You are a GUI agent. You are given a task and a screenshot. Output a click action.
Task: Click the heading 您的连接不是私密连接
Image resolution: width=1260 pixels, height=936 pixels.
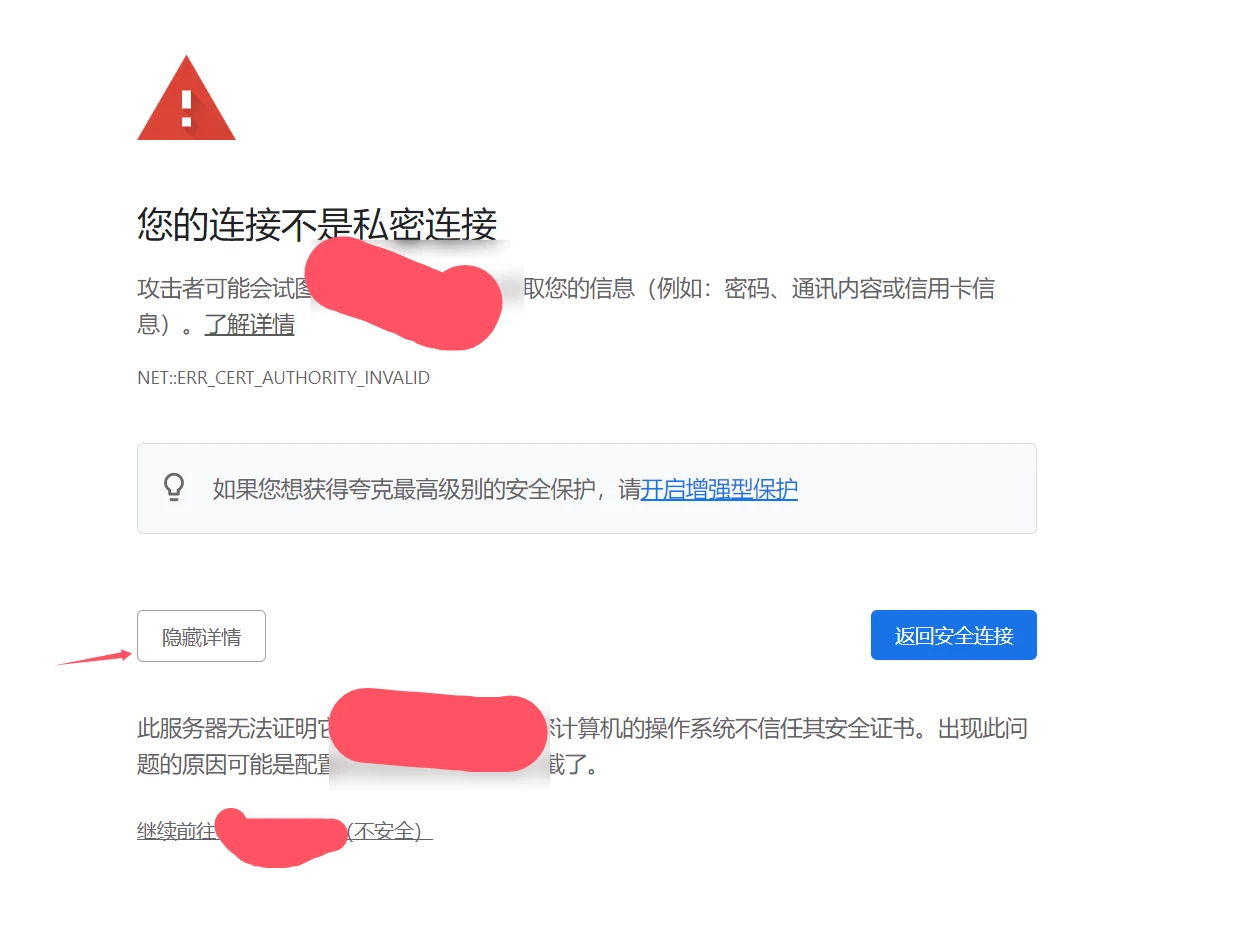point(317,225)
